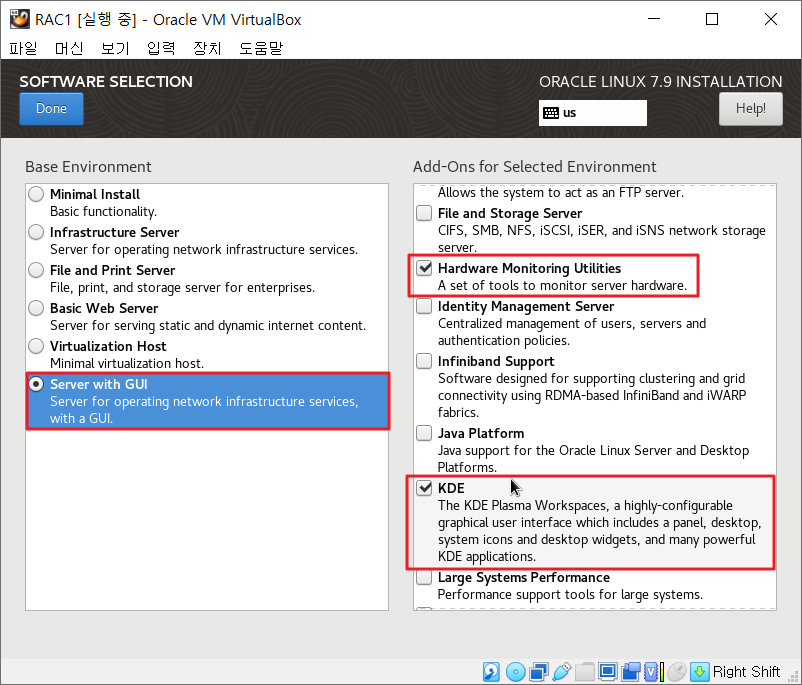Screen dimensions: 802x685
Task: Select the Basic Web Server radio button
Action: tap(36, 308)
